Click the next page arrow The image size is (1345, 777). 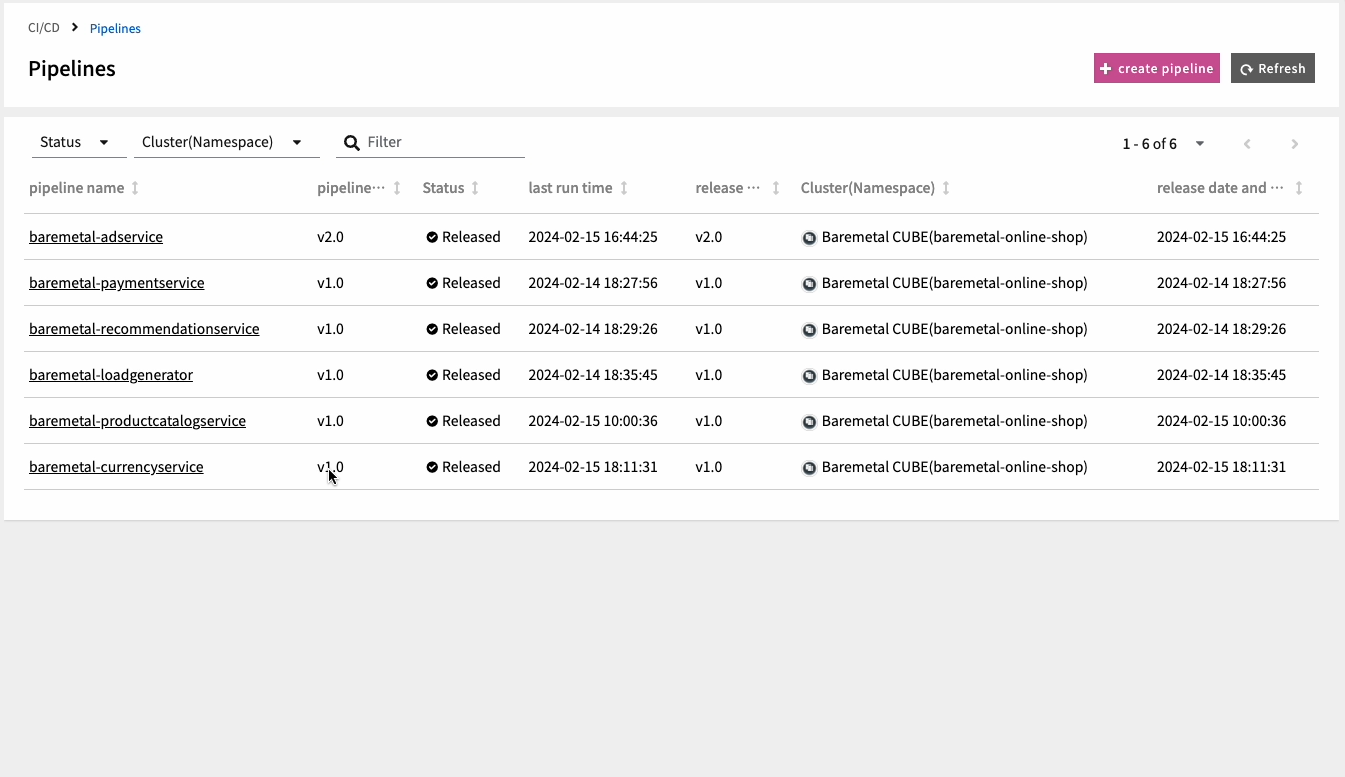1294,144
